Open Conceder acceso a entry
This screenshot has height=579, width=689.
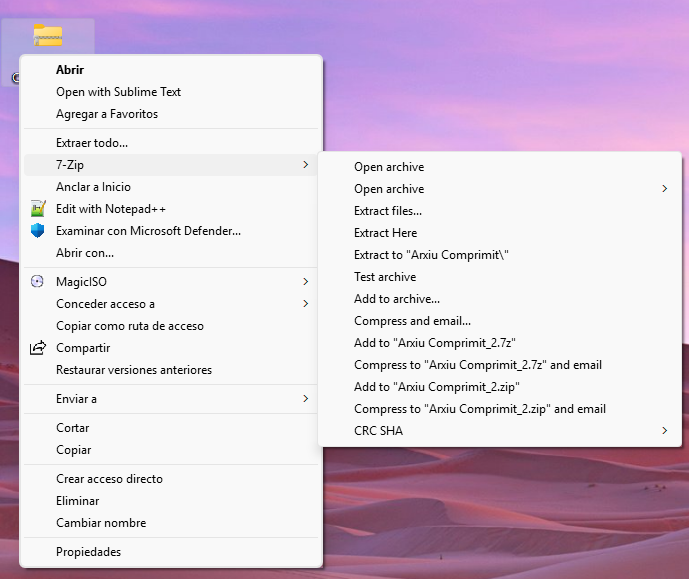tap(170, 304)
